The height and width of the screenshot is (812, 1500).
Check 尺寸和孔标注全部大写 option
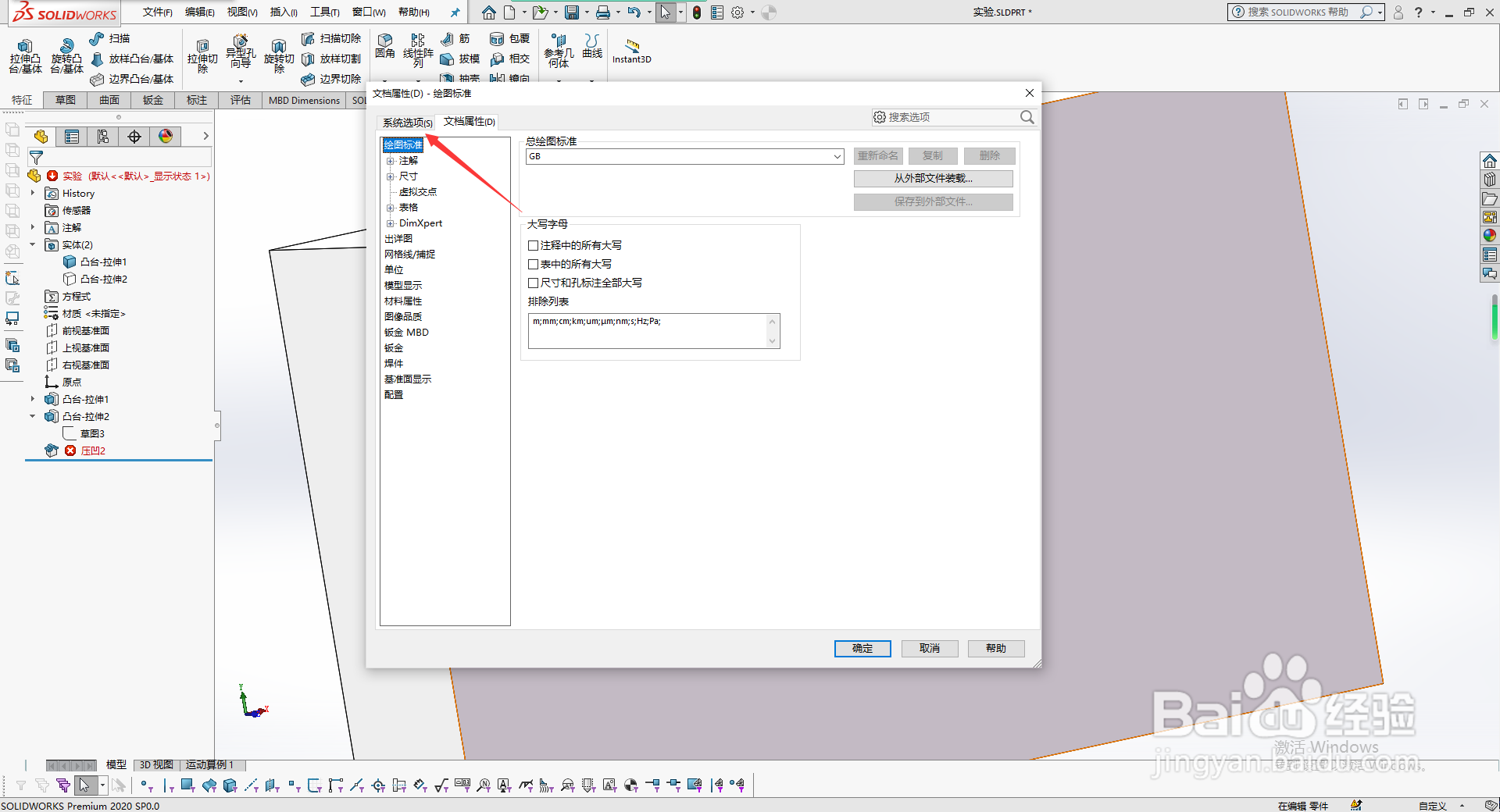(x=532, y=282)
